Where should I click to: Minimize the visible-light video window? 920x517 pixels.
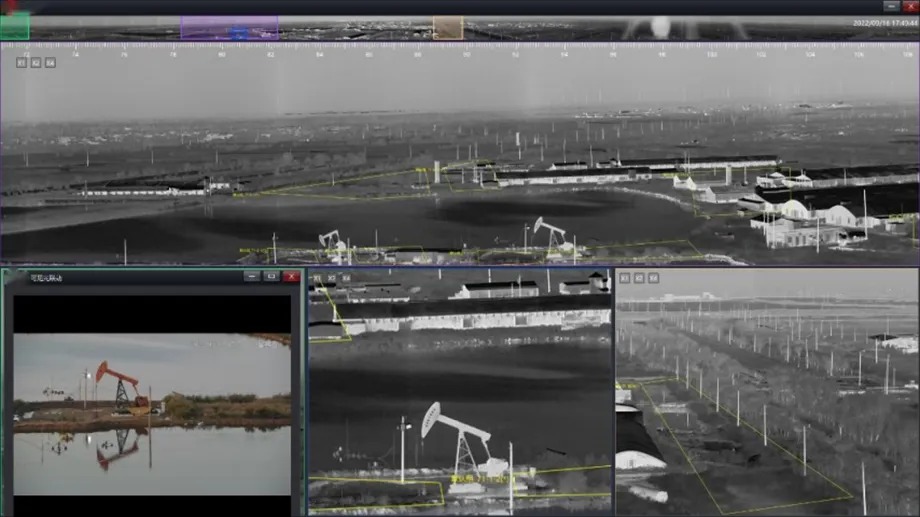(x=252, y=276)
